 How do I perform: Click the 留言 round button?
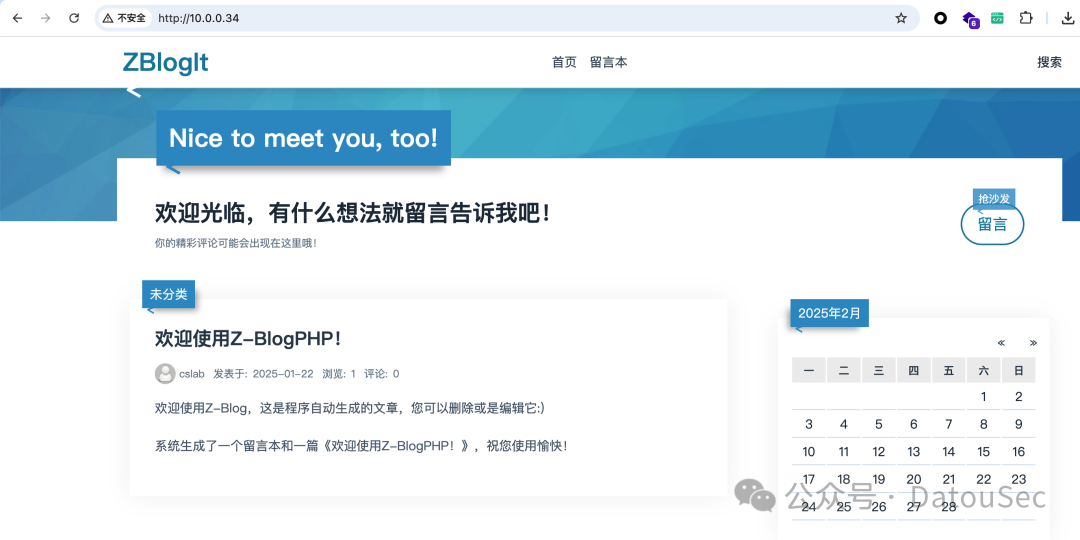(x=993, y=224)
